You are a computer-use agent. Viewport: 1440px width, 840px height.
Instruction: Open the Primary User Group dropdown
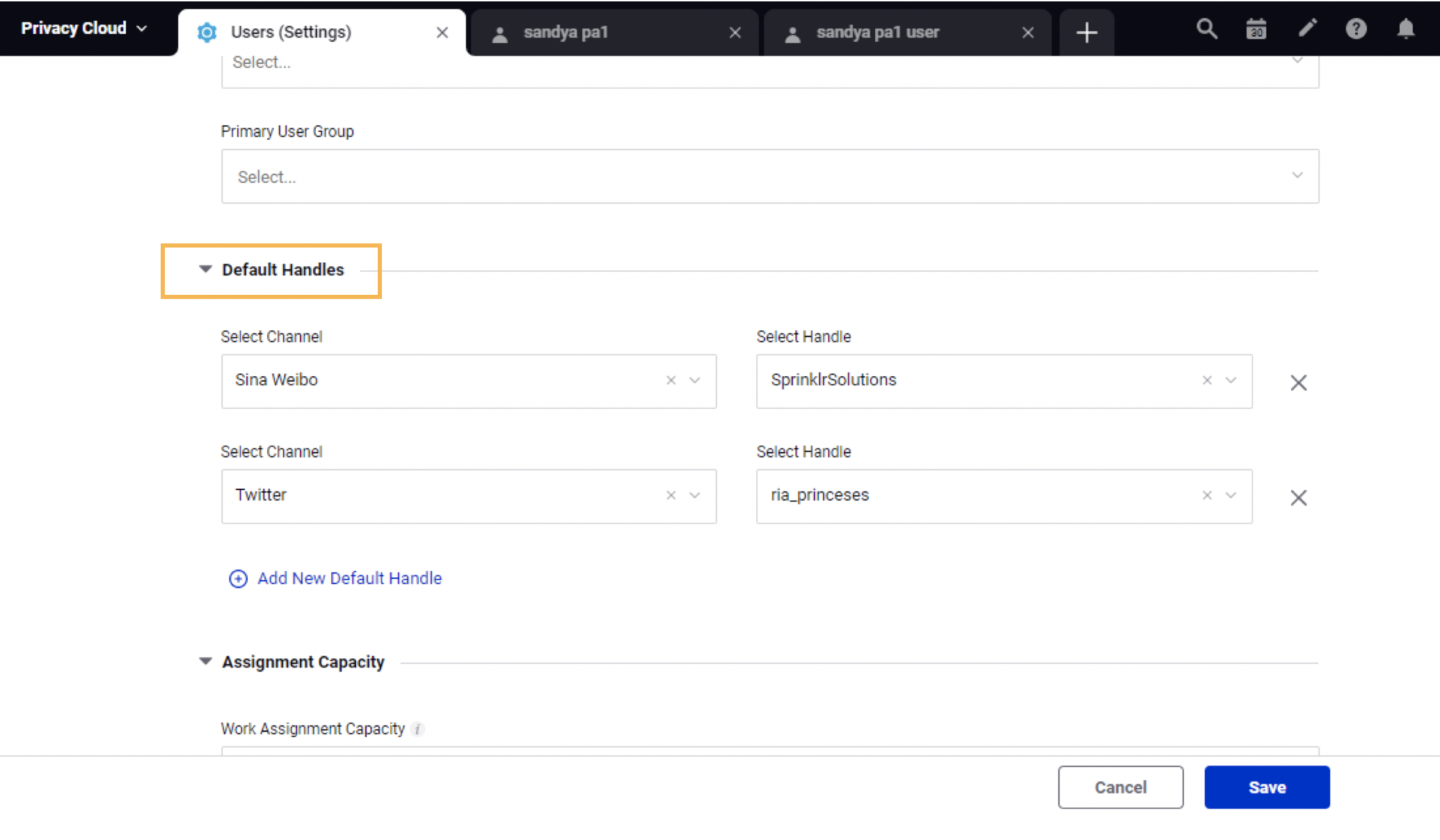[x=769, y=176]
